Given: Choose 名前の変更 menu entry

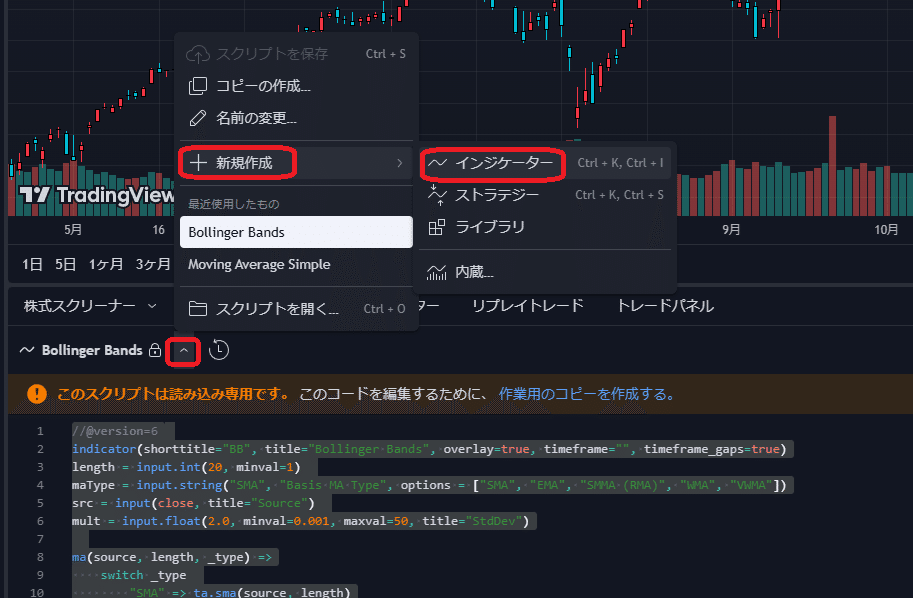Looking at the screenshot, I should (296, 118).
